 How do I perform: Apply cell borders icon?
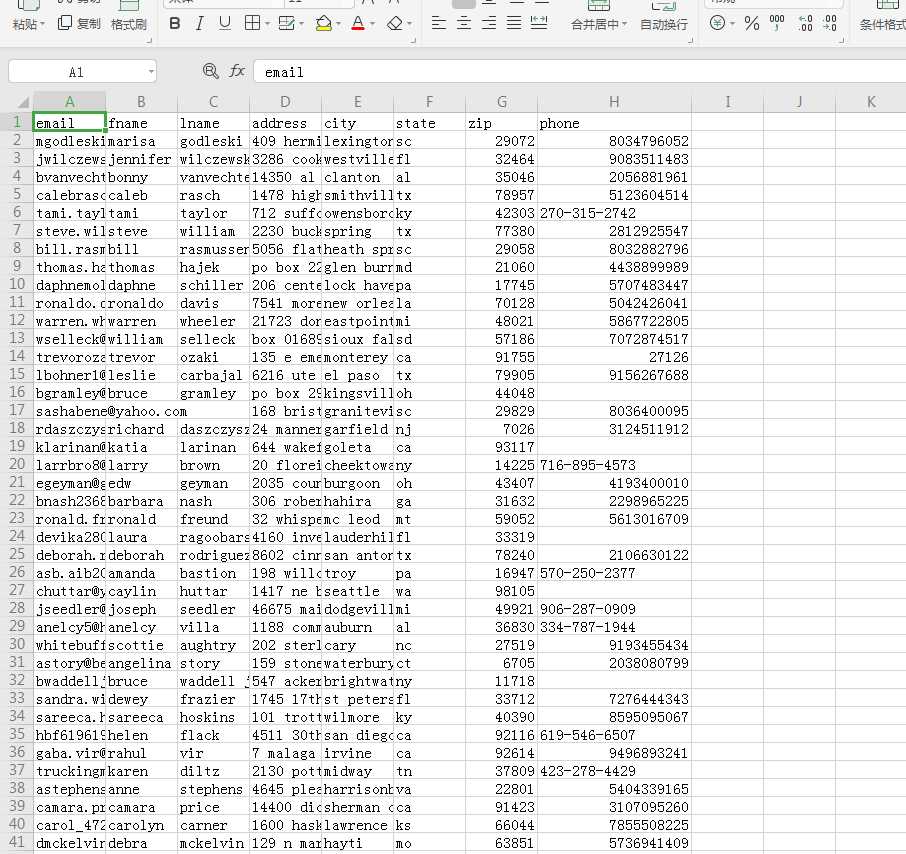(x=252, y=23)
